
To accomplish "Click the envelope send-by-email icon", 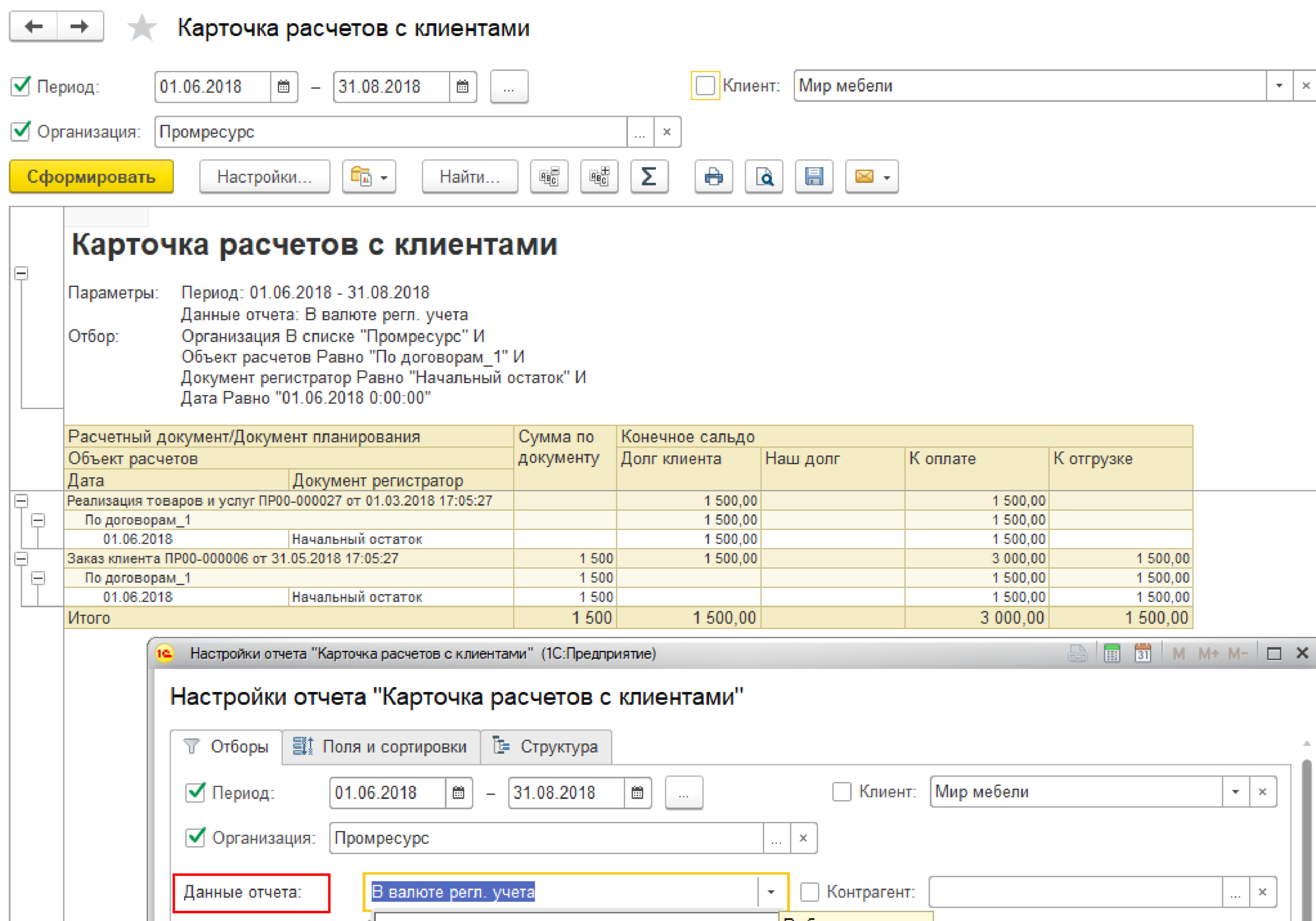I will 864,176.
